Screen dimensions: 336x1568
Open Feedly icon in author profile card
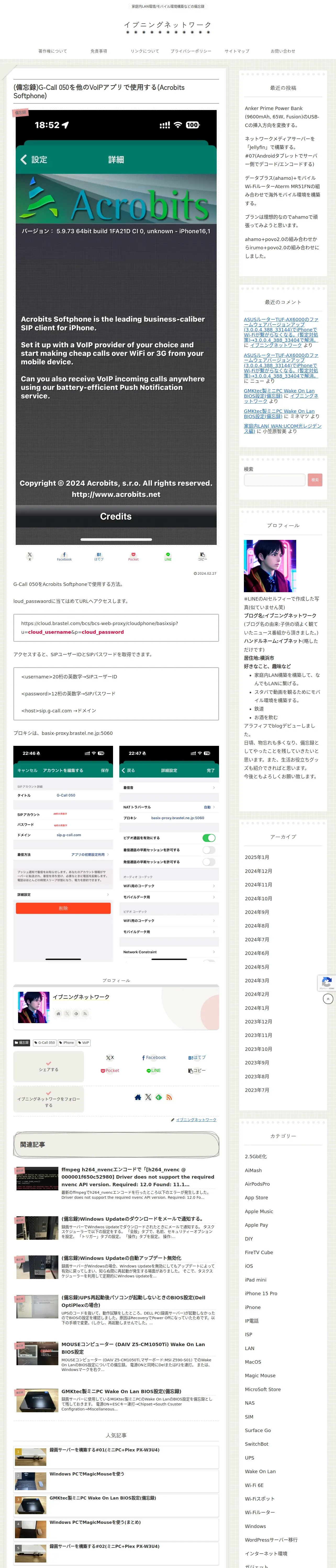tap(76, 1013)
